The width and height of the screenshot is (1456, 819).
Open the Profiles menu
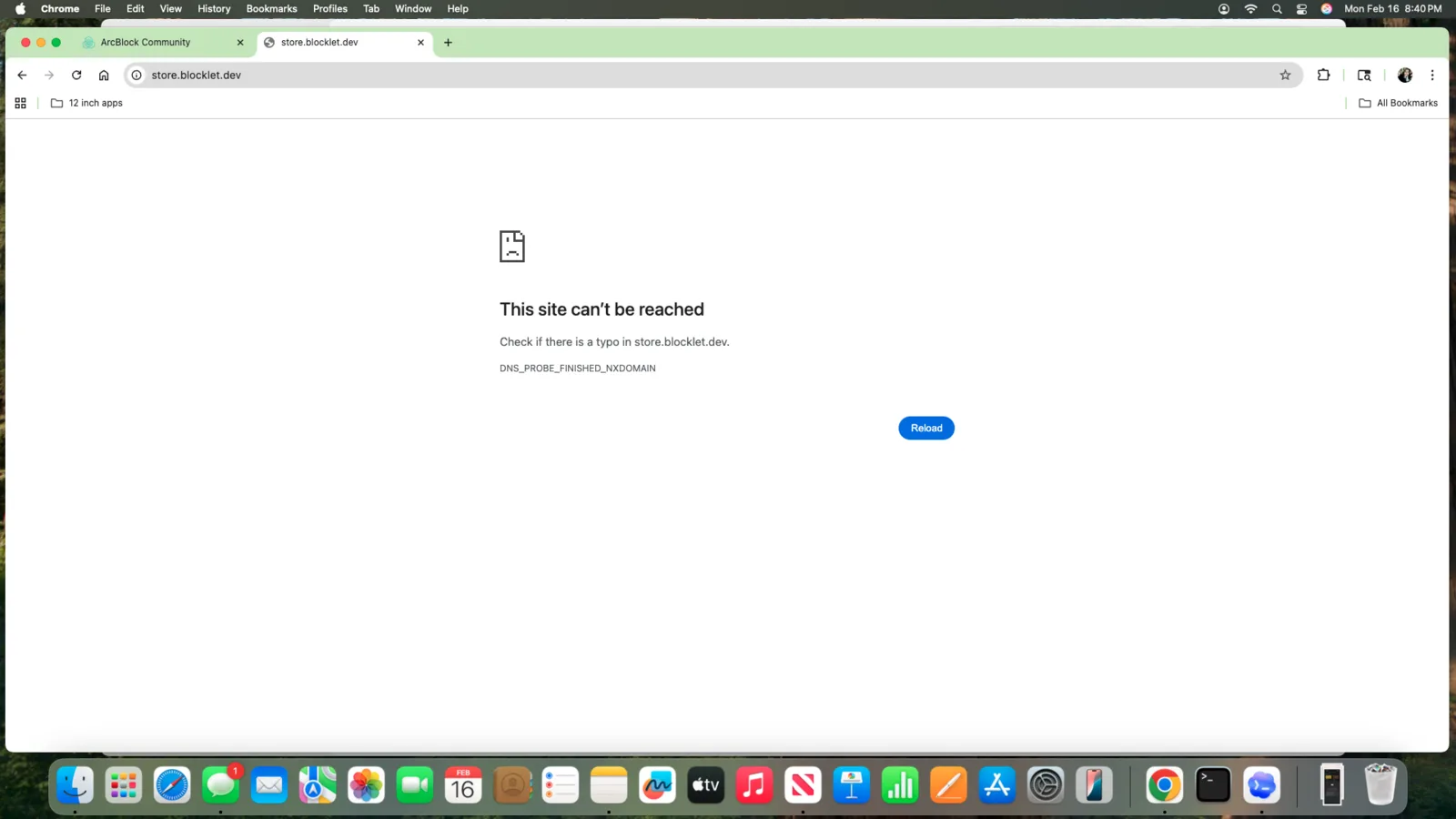(x=330, y=9)
